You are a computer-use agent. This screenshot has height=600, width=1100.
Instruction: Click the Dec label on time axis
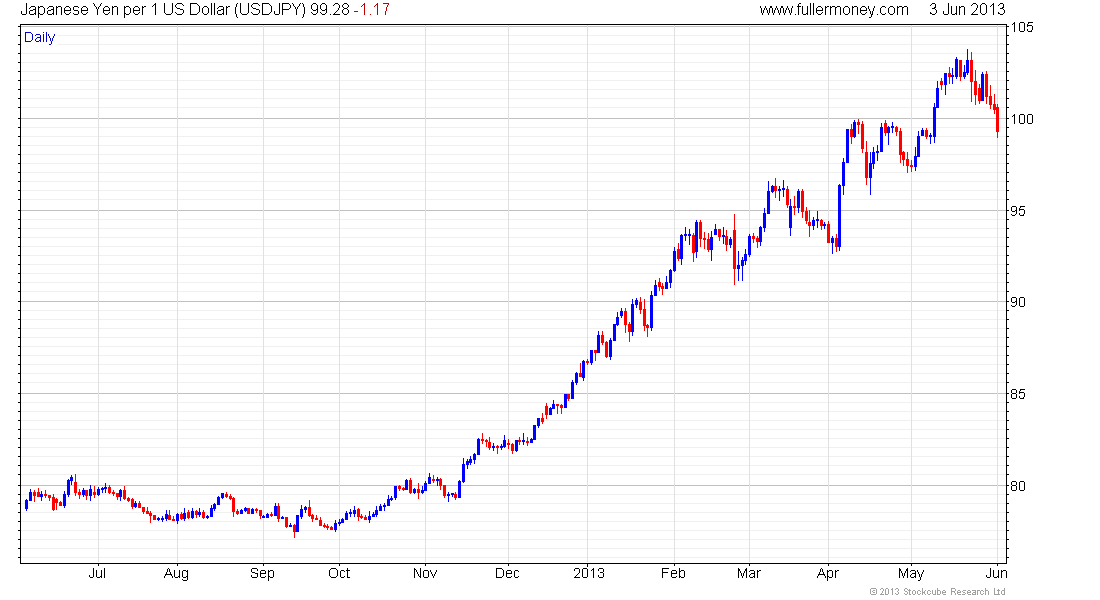507,573
